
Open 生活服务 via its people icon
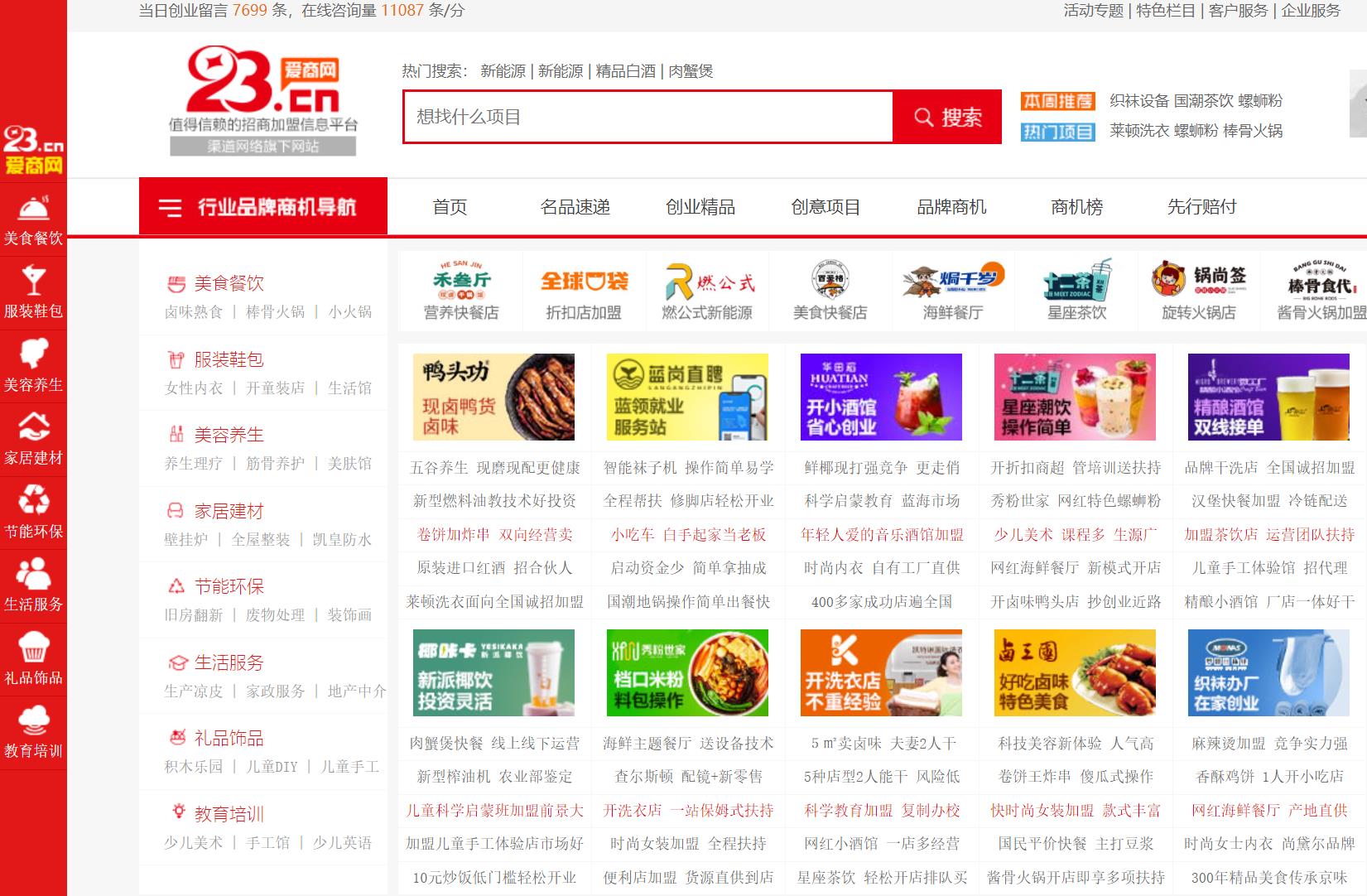click(x=32, y=571)
